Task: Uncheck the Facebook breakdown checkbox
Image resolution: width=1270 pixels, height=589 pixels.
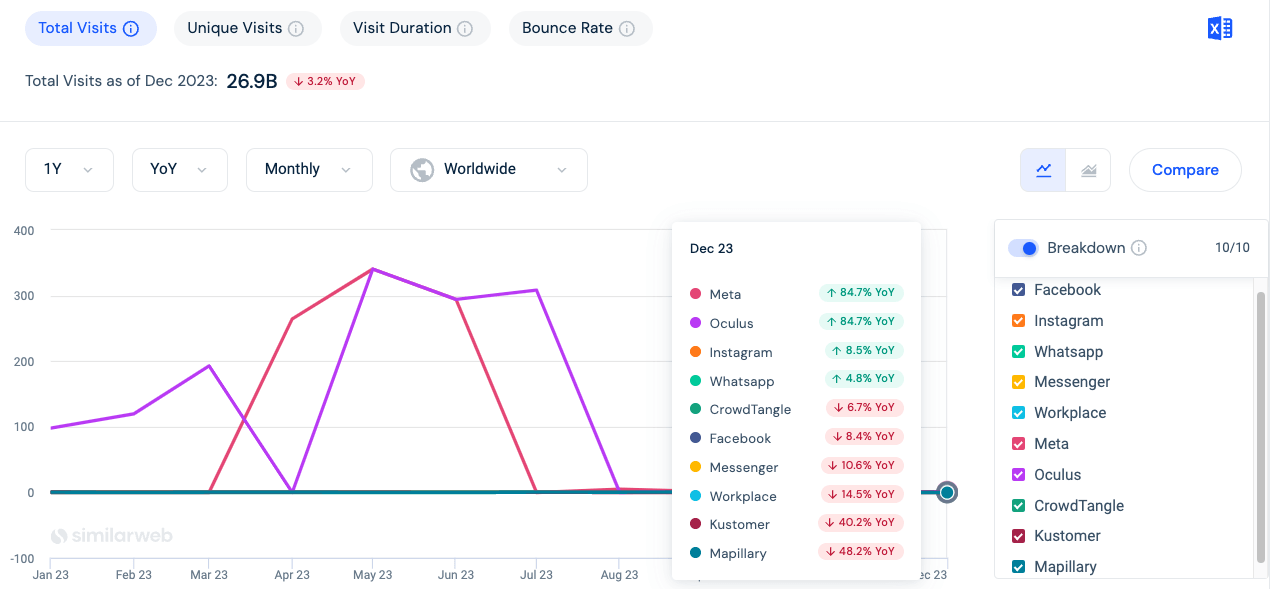Action: [x=1018, y=289]
